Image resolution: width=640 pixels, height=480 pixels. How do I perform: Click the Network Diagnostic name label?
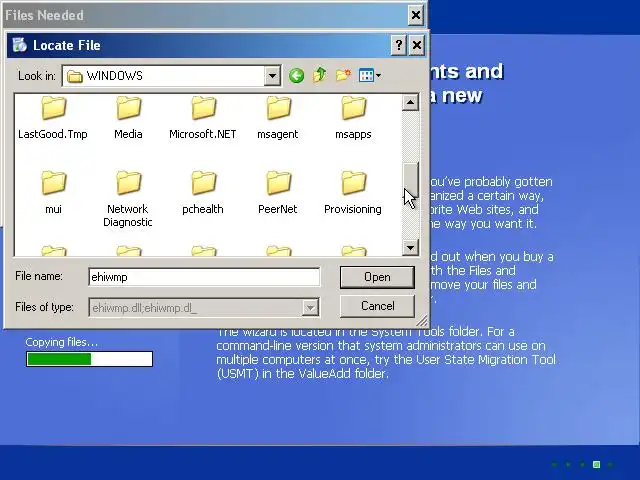pos(128,216)
